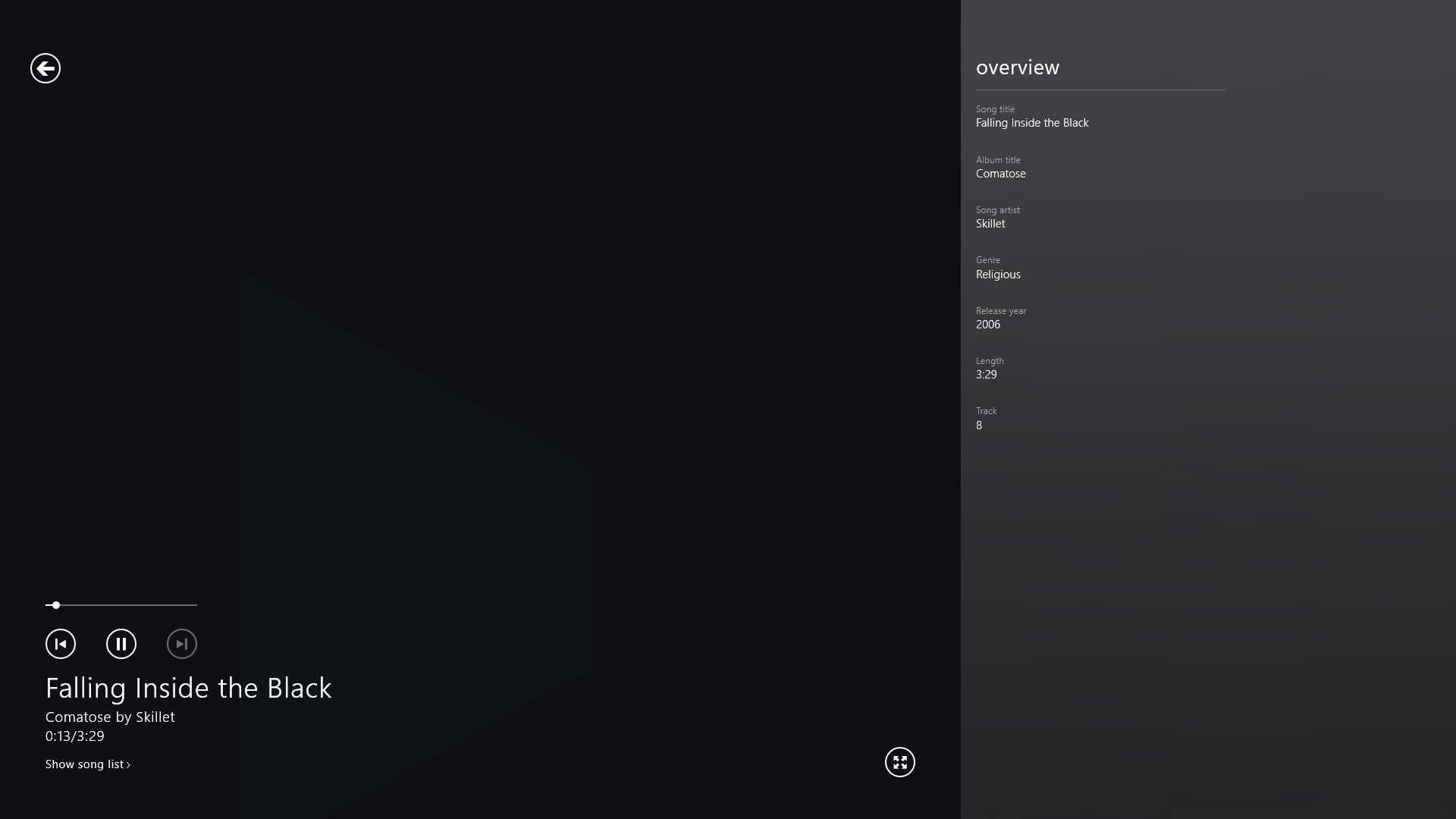Click the Release year label

click(1001, 311)
